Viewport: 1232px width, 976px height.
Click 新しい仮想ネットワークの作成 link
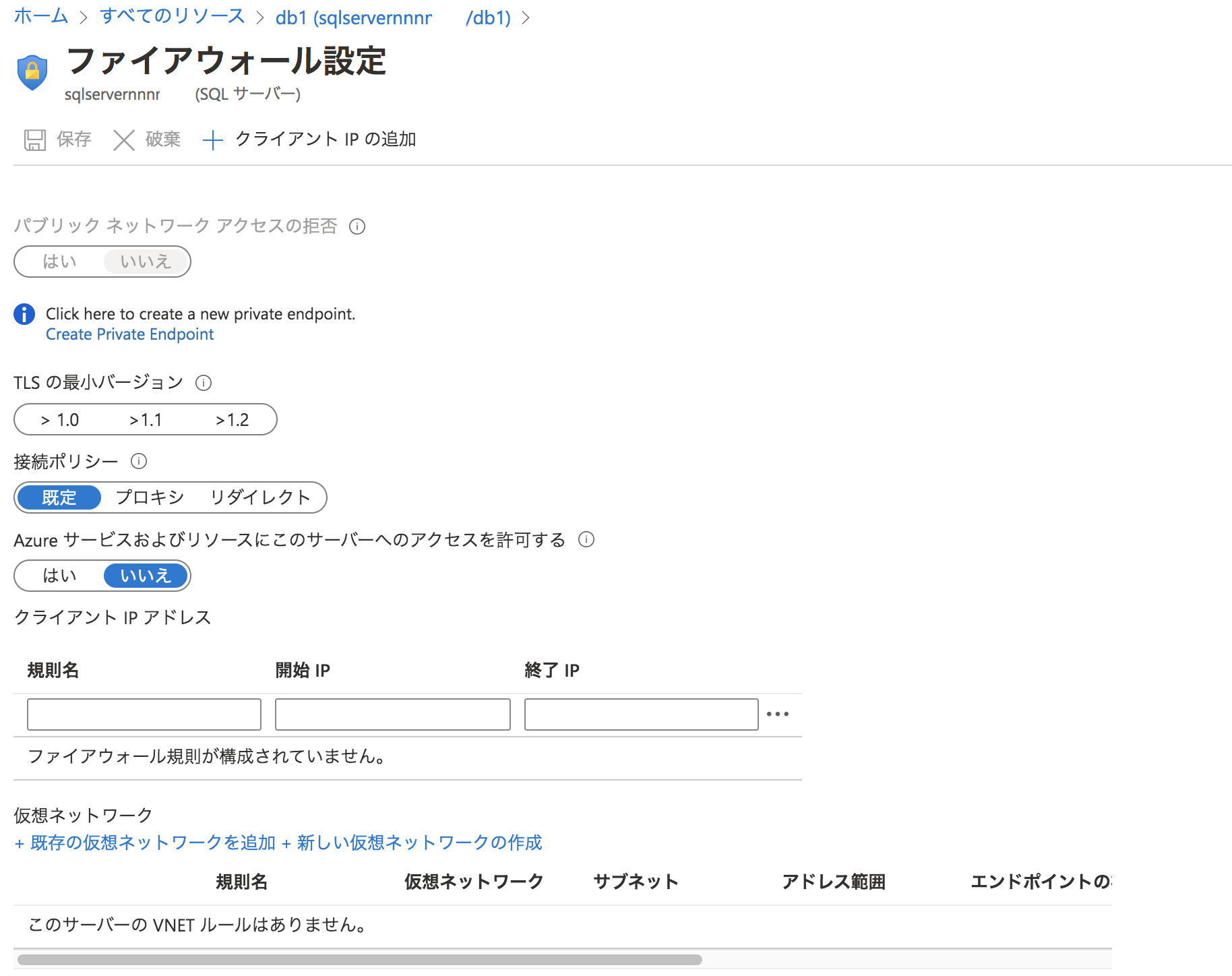click(x=412, y=843)
